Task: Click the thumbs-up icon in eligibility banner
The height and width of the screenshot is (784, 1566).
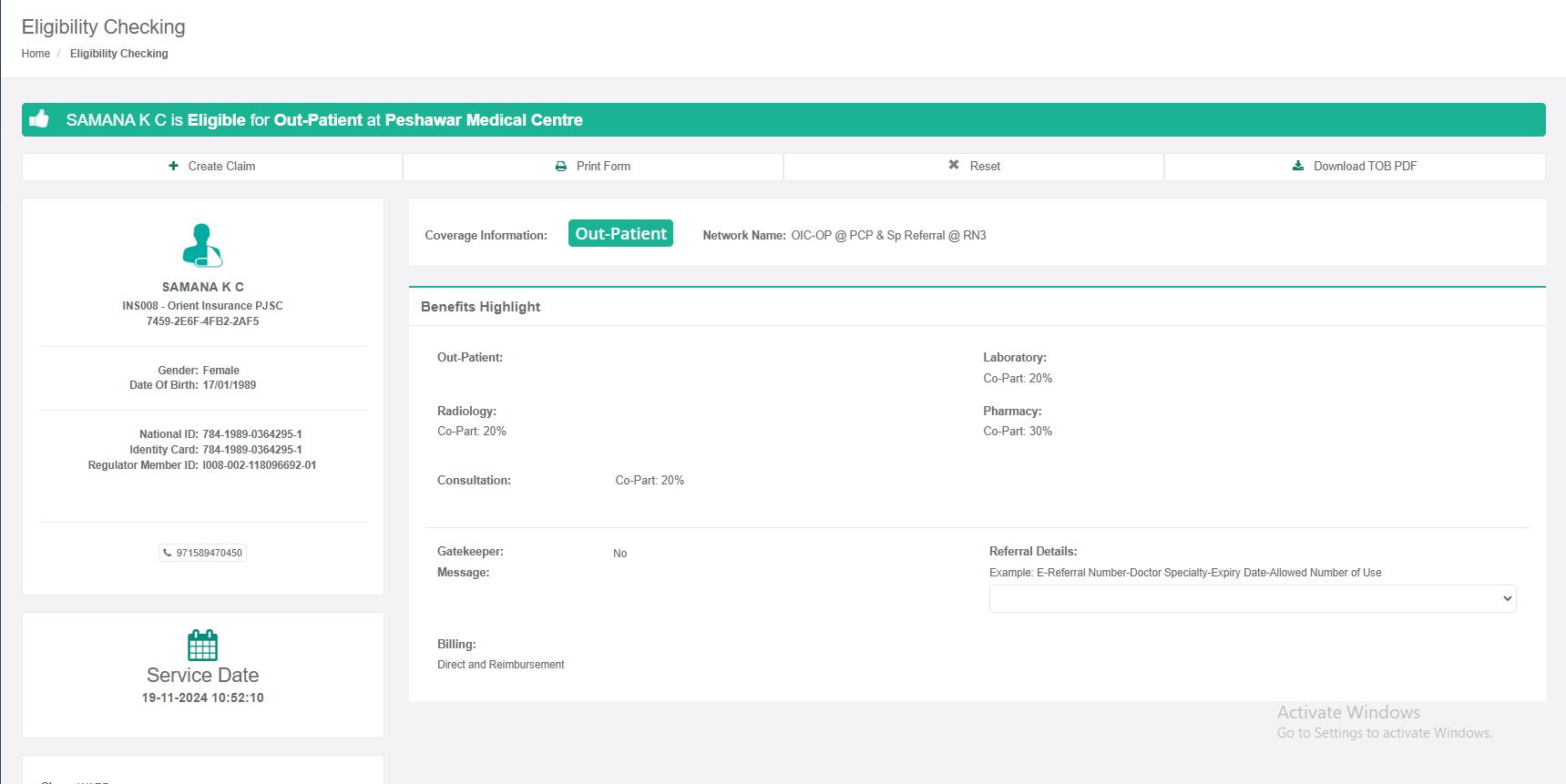Action: [39, 119]
